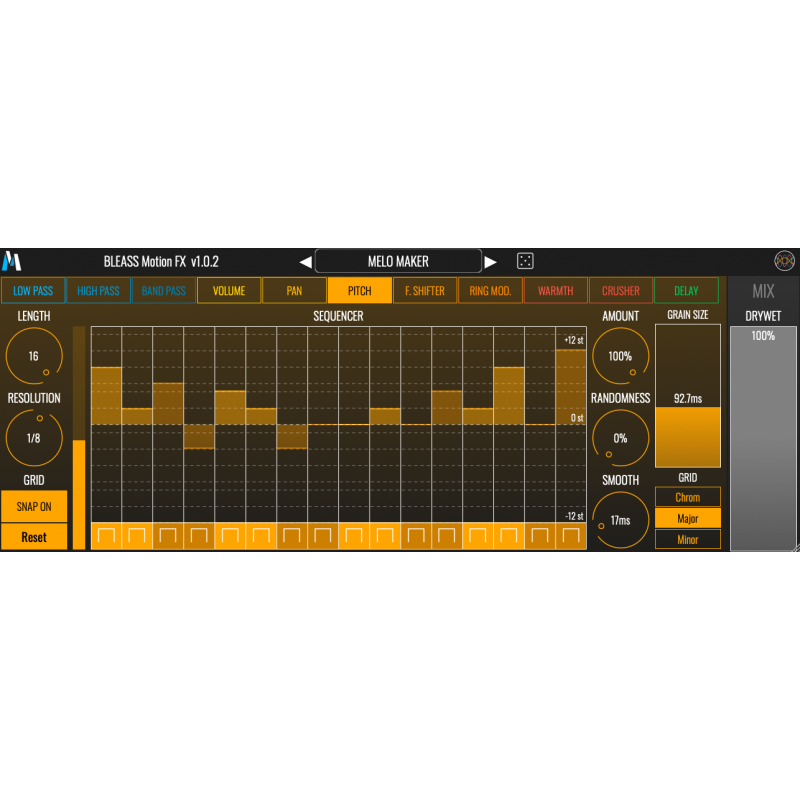The width and height of the screenshot is (800, 800).
Task: Select the WARMTH effect
Action: pyautogui.click(x=555, y=290)
